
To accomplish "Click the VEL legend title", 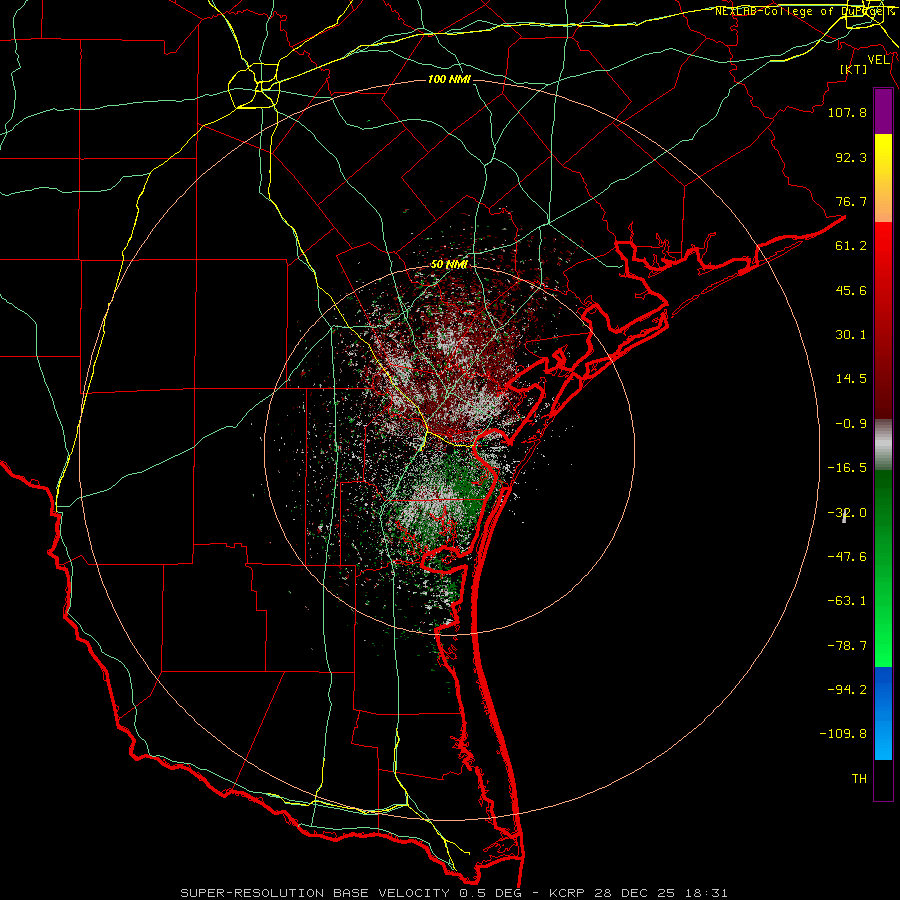I will pyautogui.click(x=879, y=60).
